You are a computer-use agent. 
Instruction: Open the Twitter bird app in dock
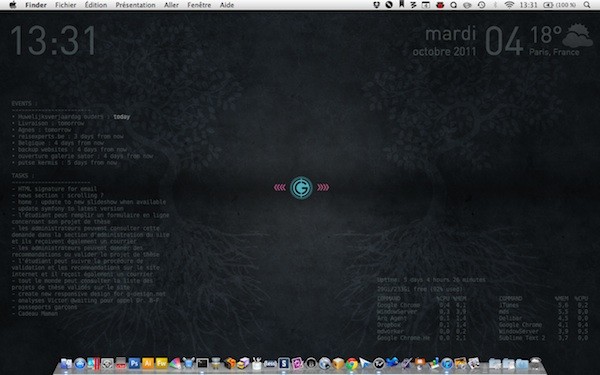[x=392, y=362]
